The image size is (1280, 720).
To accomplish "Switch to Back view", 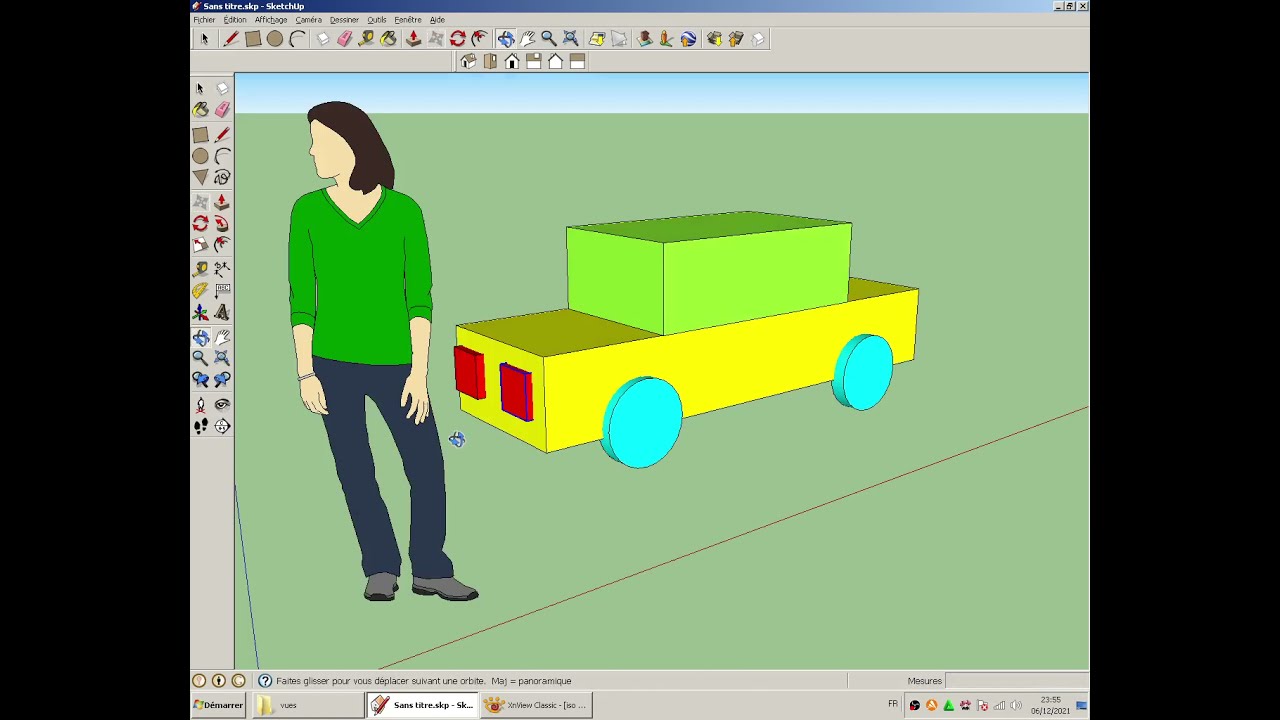I will pyautogui.click(x=556, y=62).
